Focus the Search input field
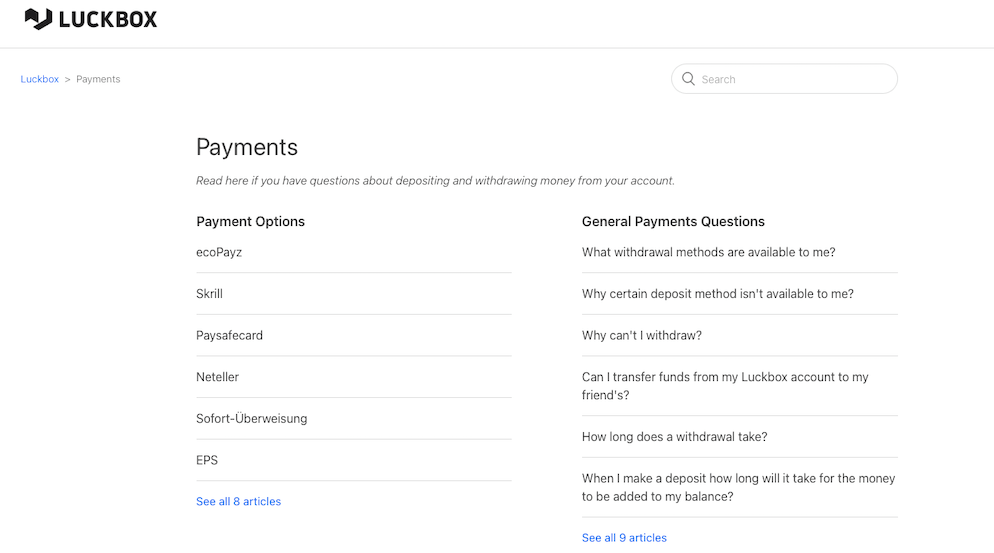The width and height of the screenshot is (994, 553). tap(784, 79)
